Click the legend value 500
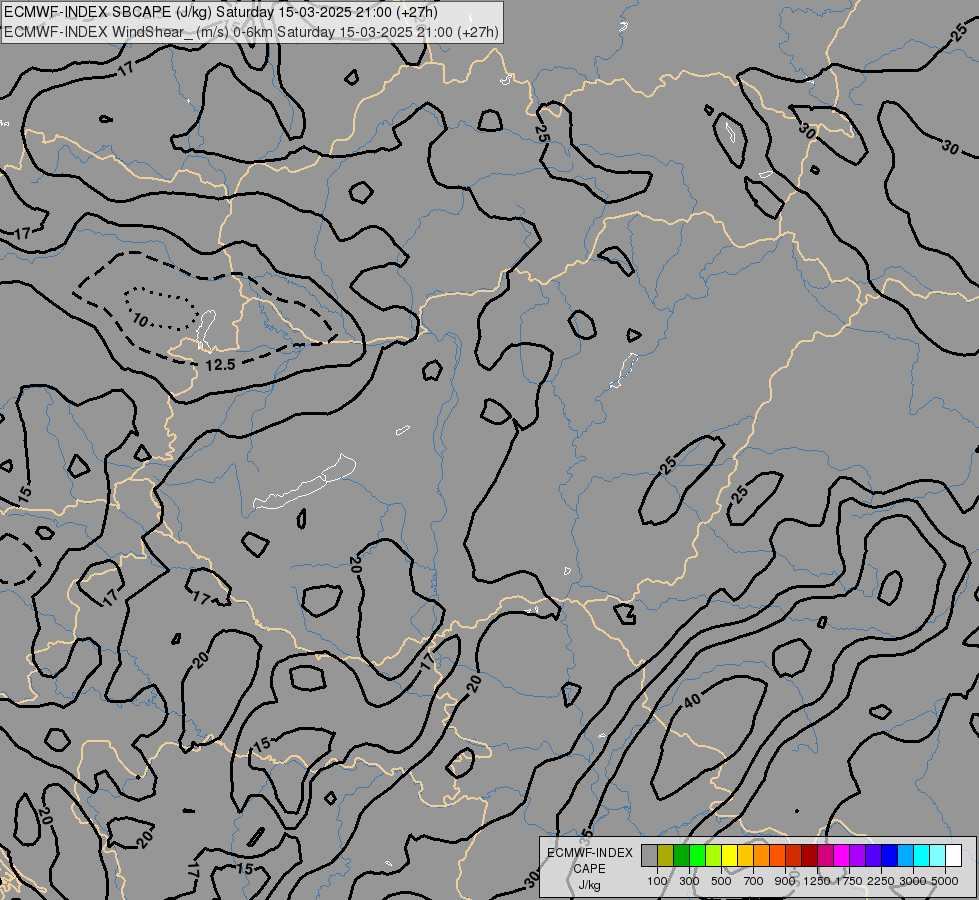Screen dimensions: 979x900 (721, 881)
